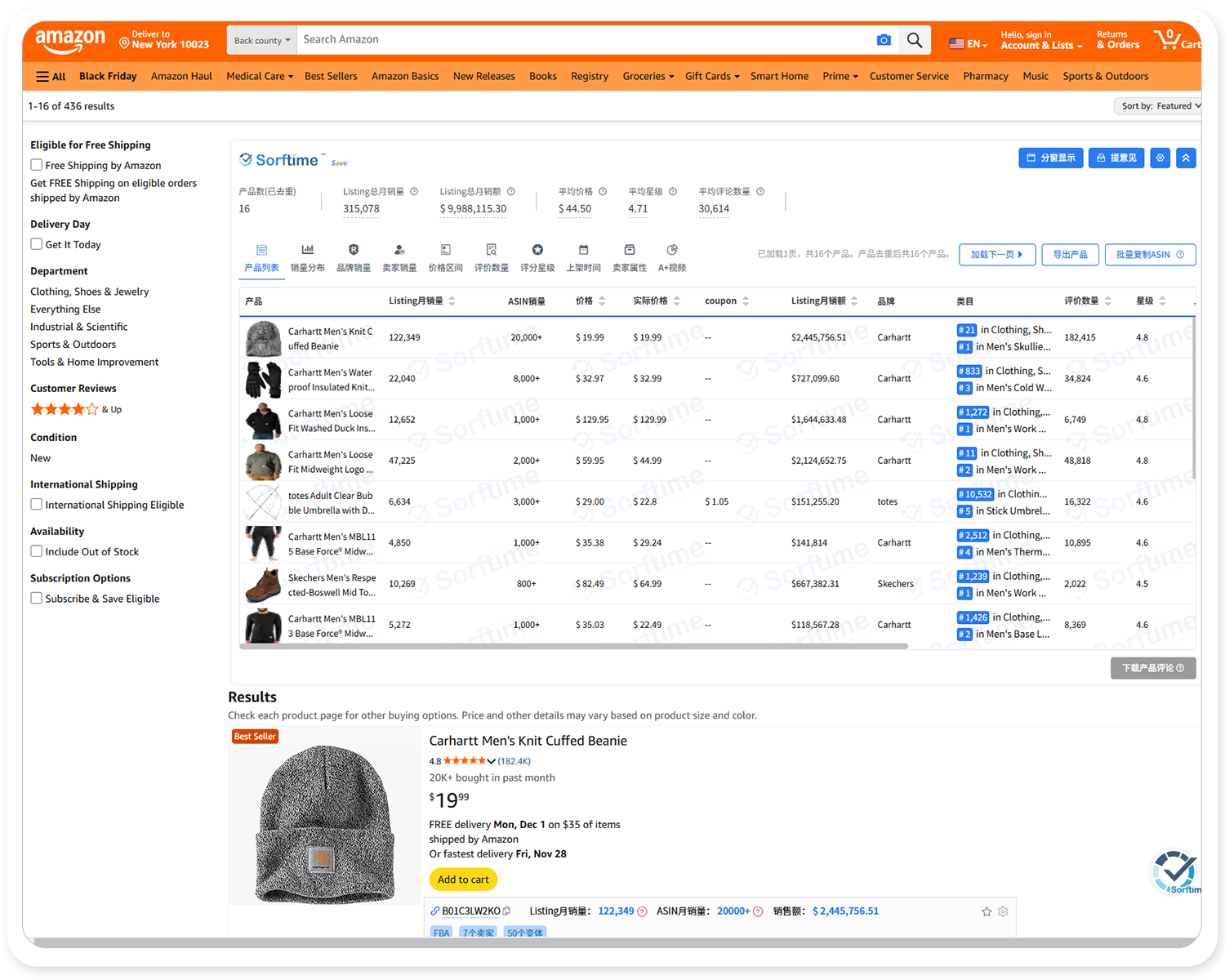The image size is (1225, 980).
Task: Open the 品牌销量 tab
Action: point(354,257)
